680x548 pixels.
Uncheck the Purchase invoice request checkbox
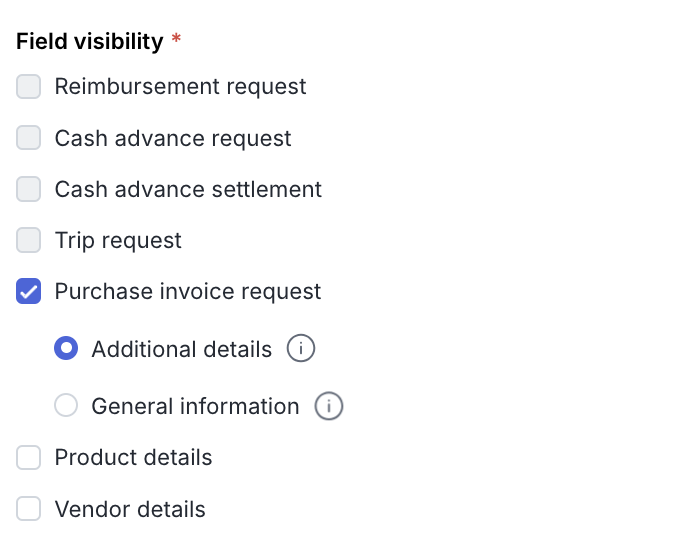click(x=29, y=291)
